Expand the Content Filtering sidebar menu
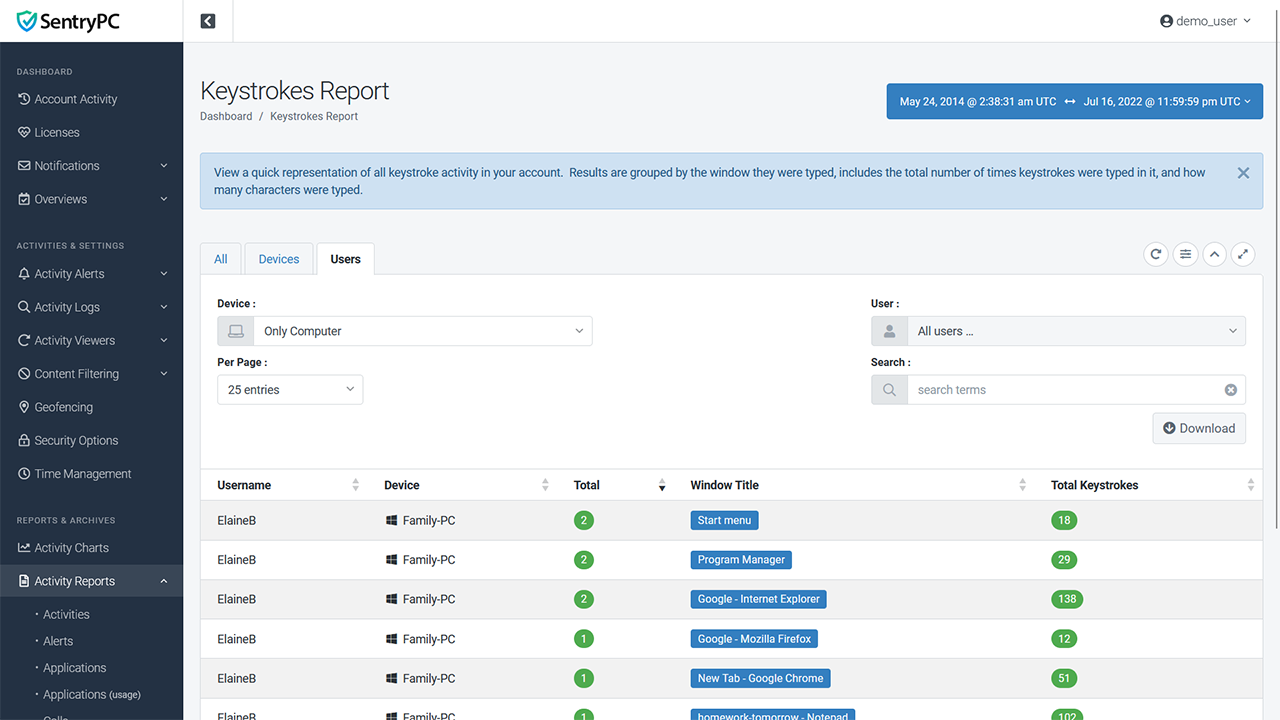 (x=91, y=374)
